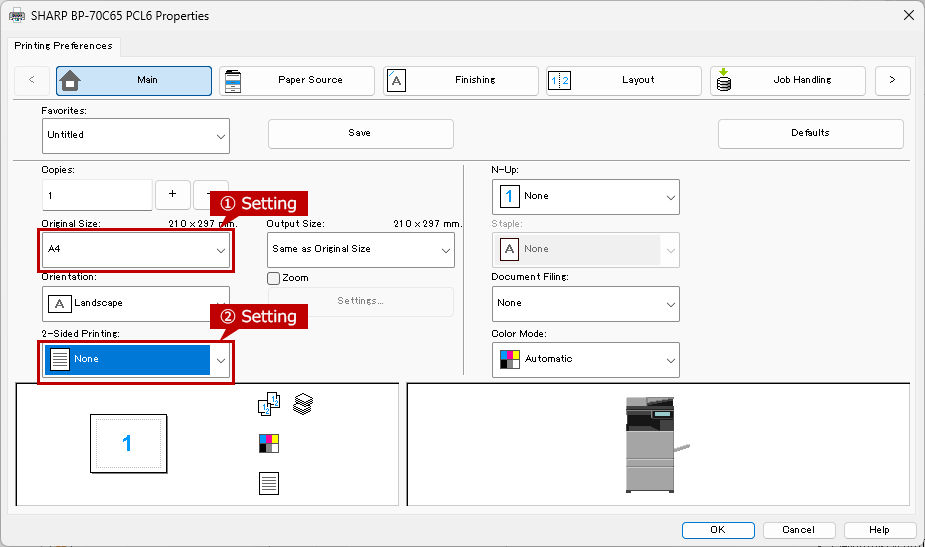The height and width of the screenshot is (547, 925).
Task: Click the single-sided page icon in preview
Action: (x=269, y=483)
